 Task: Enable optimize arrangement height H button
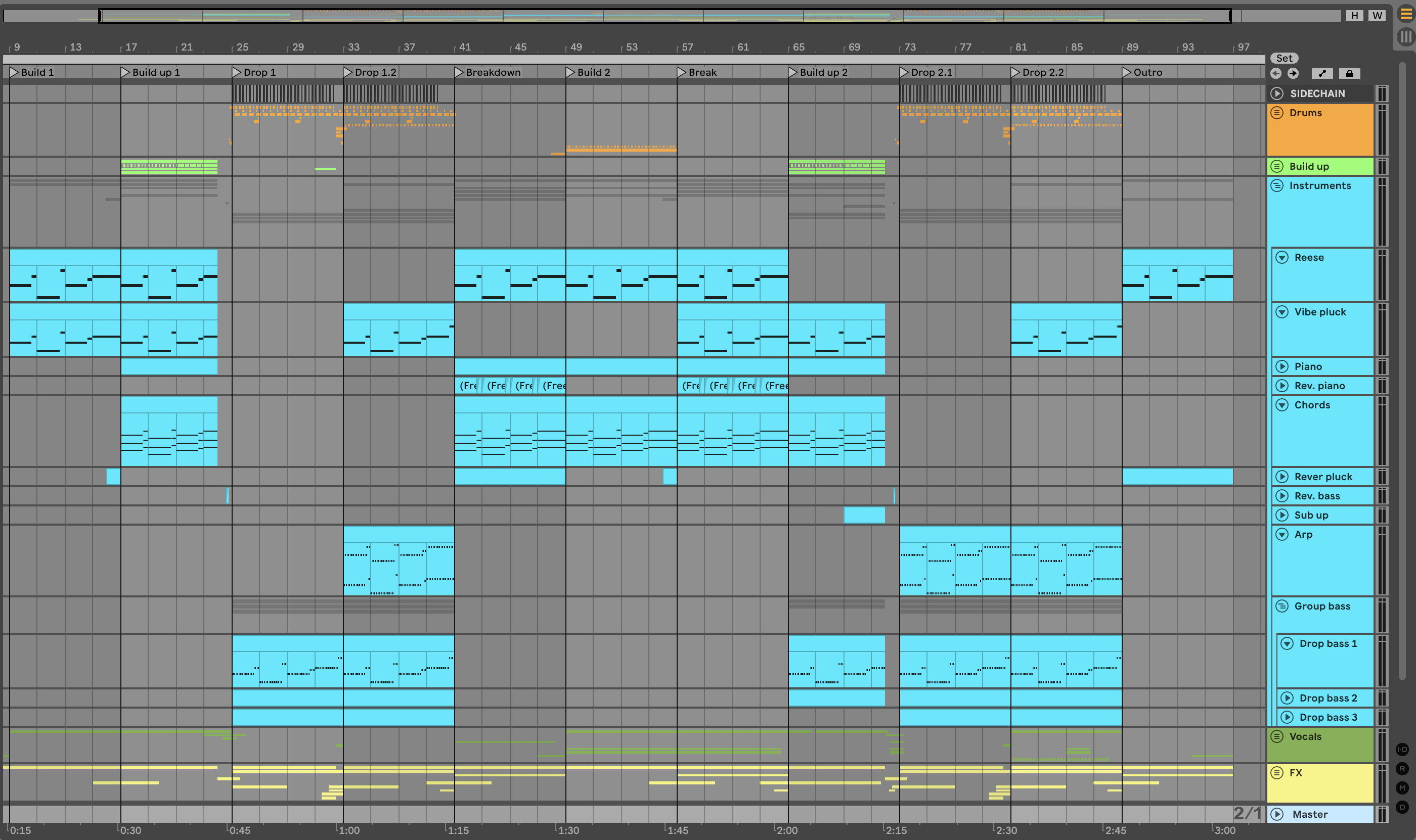[1354, 15]
